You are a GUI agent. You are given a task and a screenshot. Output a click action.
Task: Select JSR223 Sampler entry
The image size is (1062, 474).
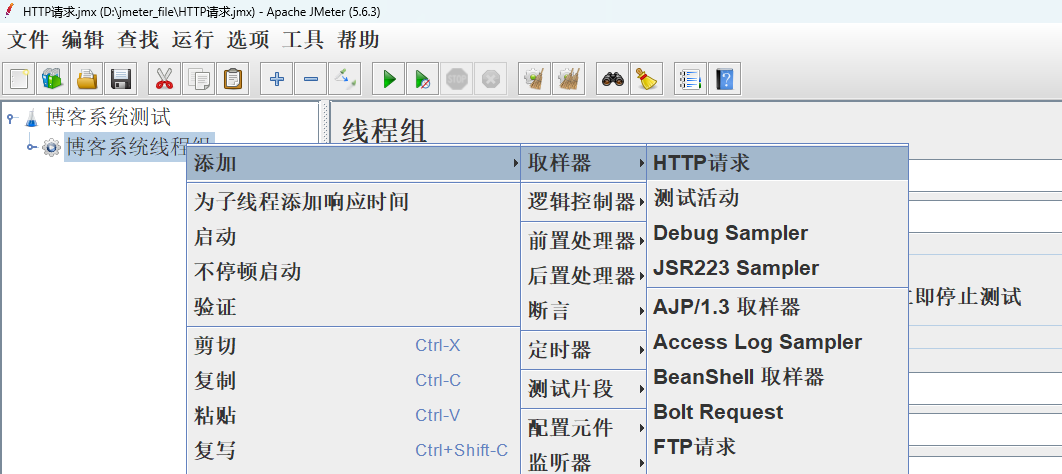pyautogui.click(x=778, y=269)
